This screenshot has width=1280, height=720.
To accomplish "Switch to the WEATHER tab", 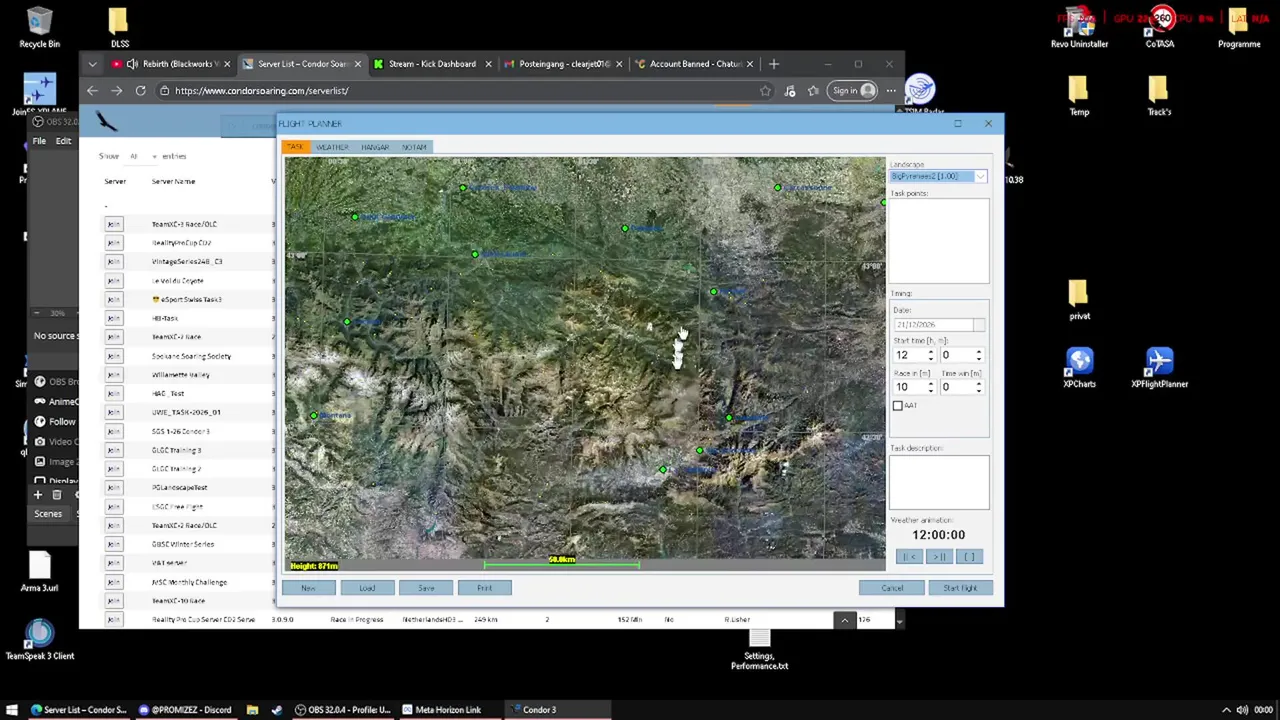I will coord(332,147).
